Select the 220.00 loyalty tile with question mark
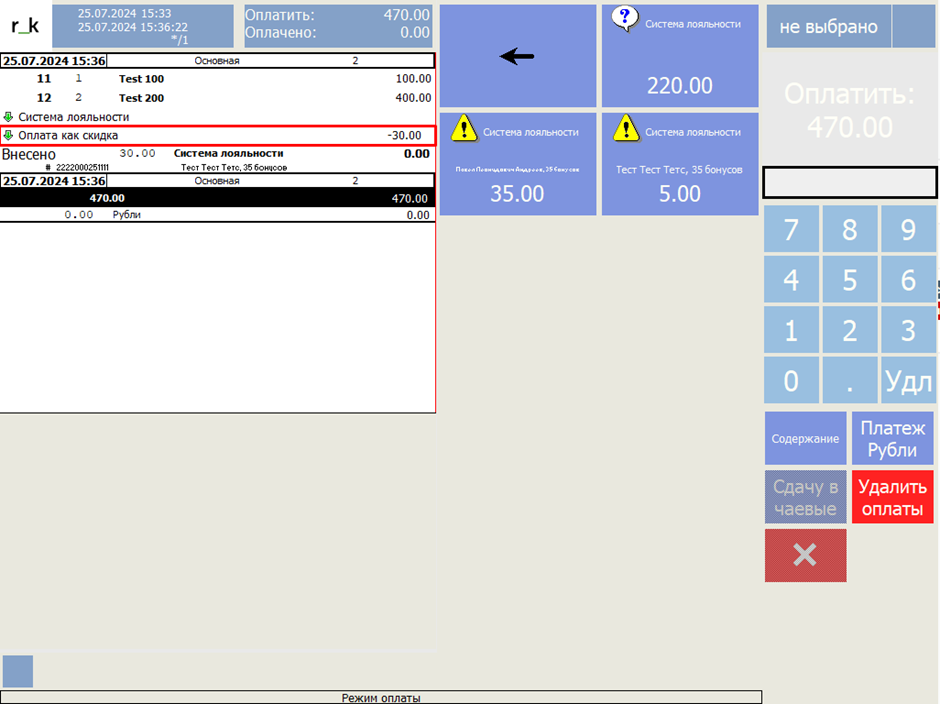 (680, 56)
